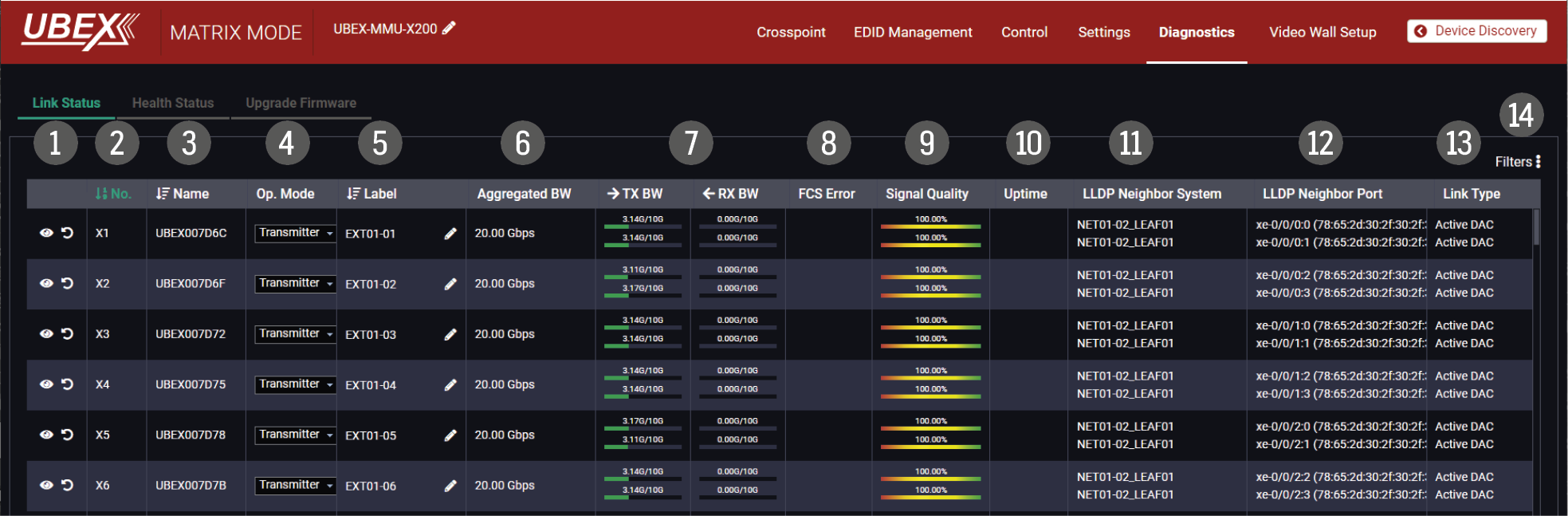Sort the table by Label column
This screenshot has width=1568, height=516.
coord(372,194)
